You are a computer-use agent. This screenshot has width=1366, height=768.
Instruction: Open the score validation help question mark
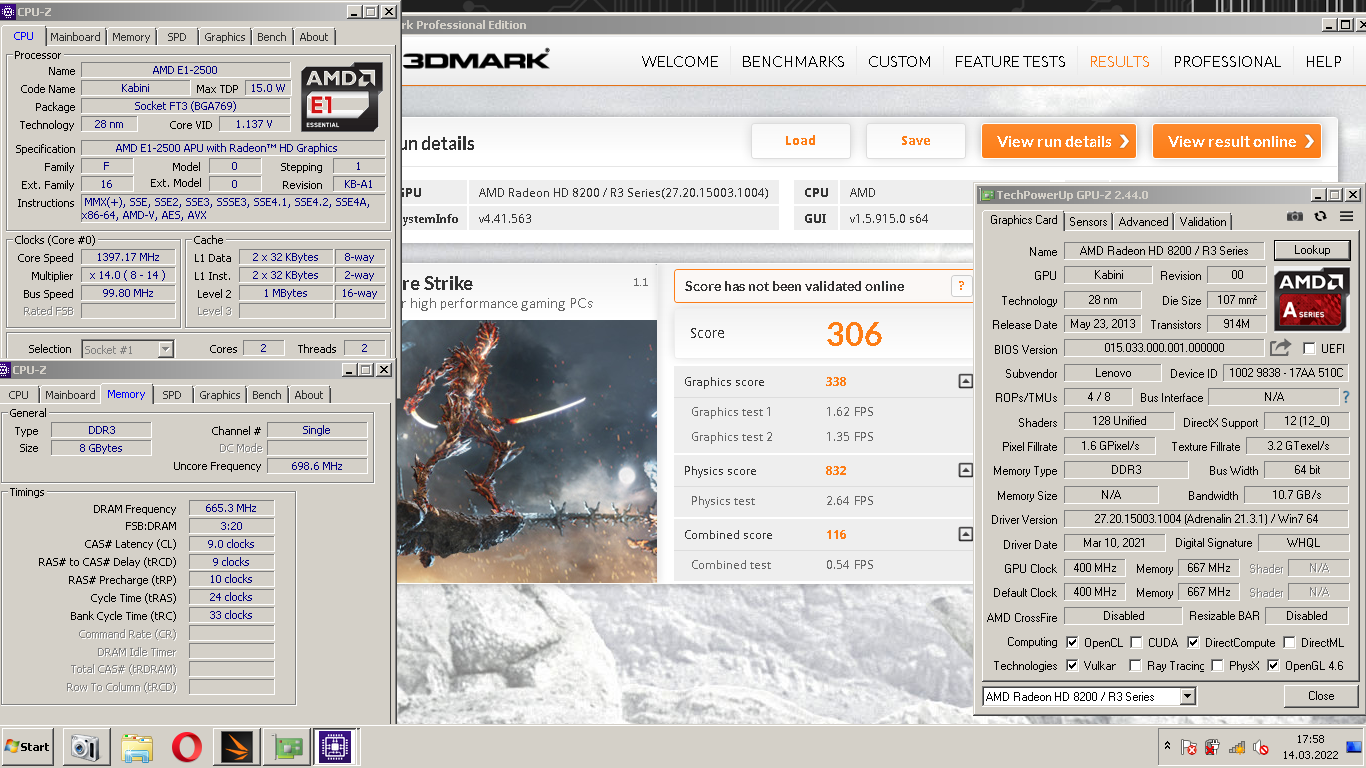(961, 286)
